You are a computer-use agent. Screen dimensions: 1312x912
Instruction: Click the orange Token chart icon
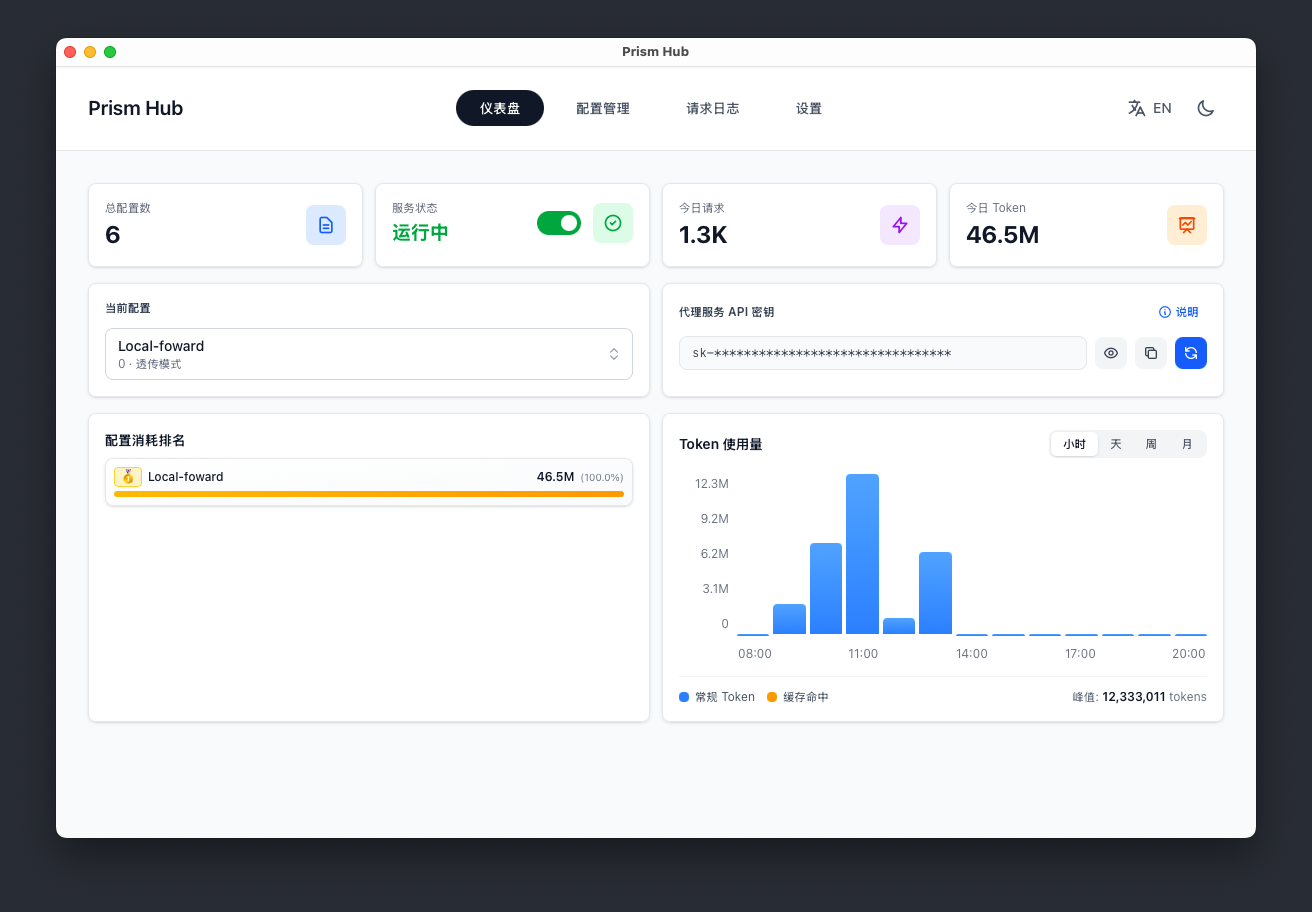point(1186,225)
